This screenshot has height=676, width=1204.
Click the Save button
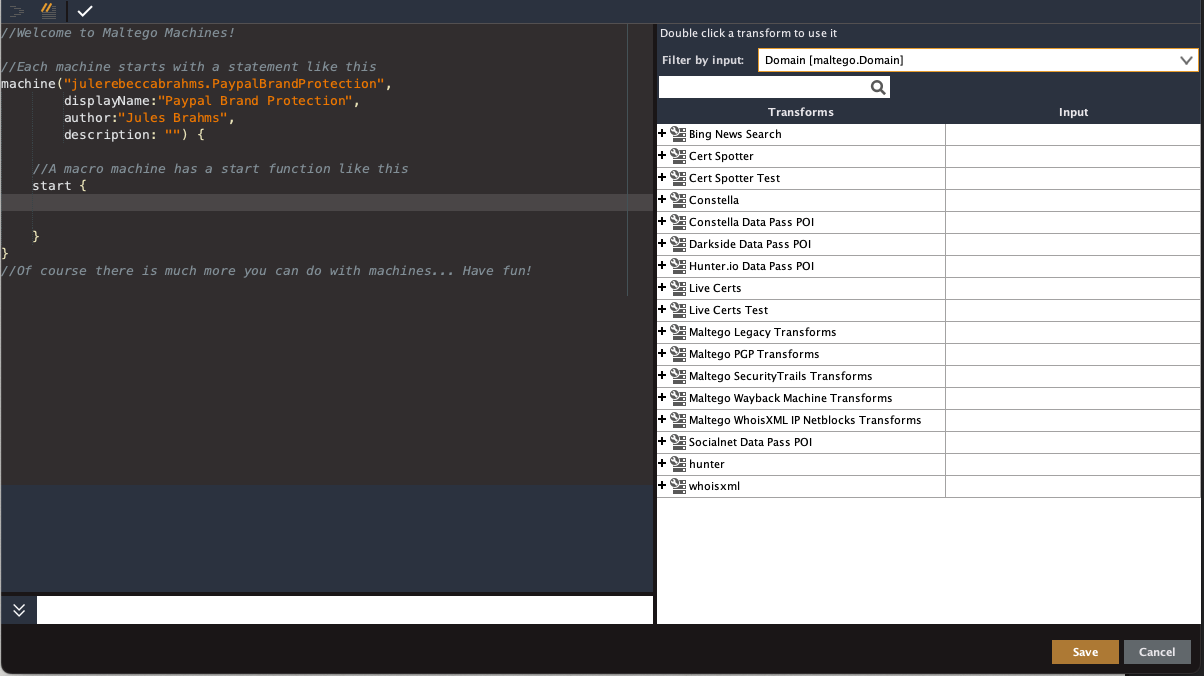pyautogui.click(x=1085, y=652)
